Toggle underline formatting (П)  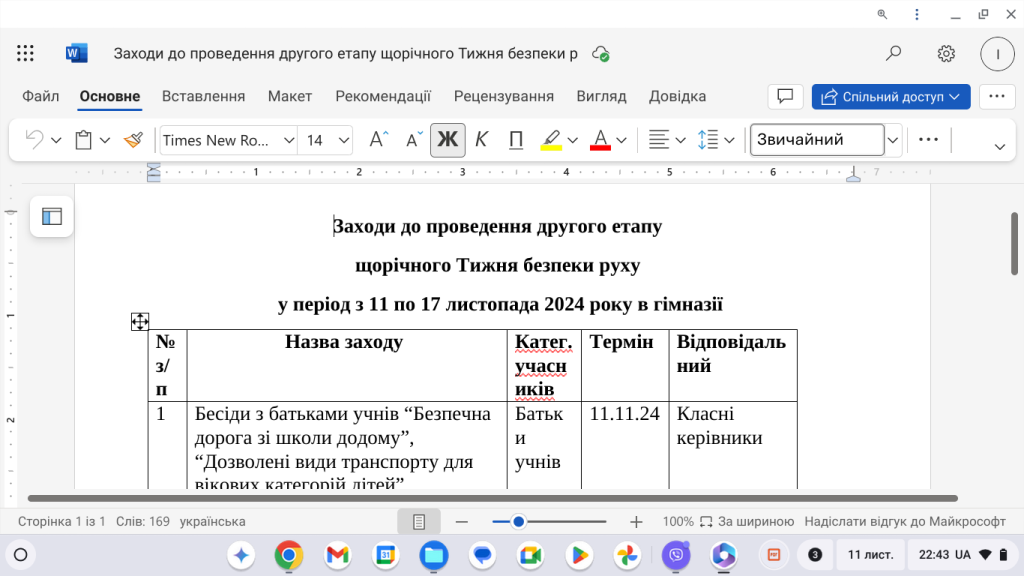point(515,140)
